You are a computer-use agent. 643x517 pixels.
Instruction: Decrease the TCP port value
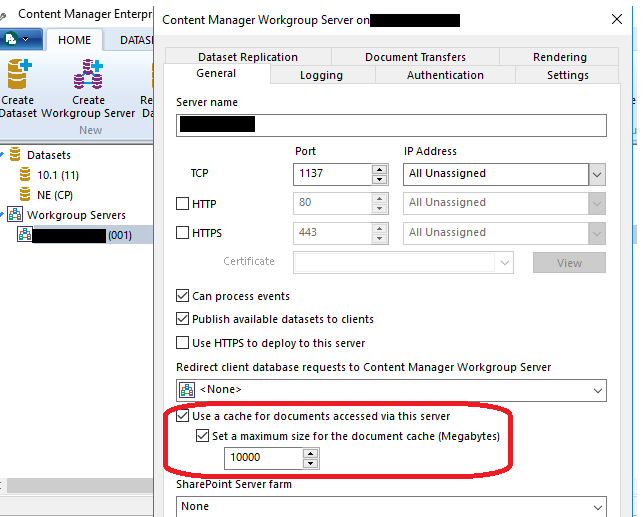click(379, 180)
